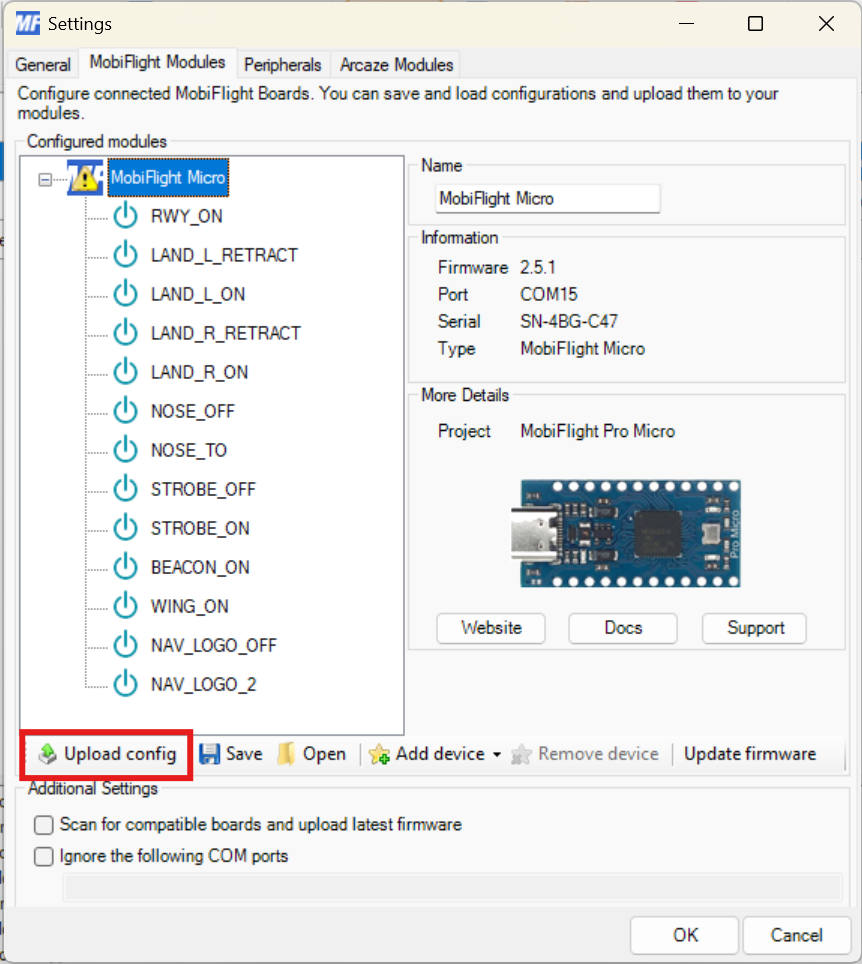Confirm settings with OK

pos(685,935)
